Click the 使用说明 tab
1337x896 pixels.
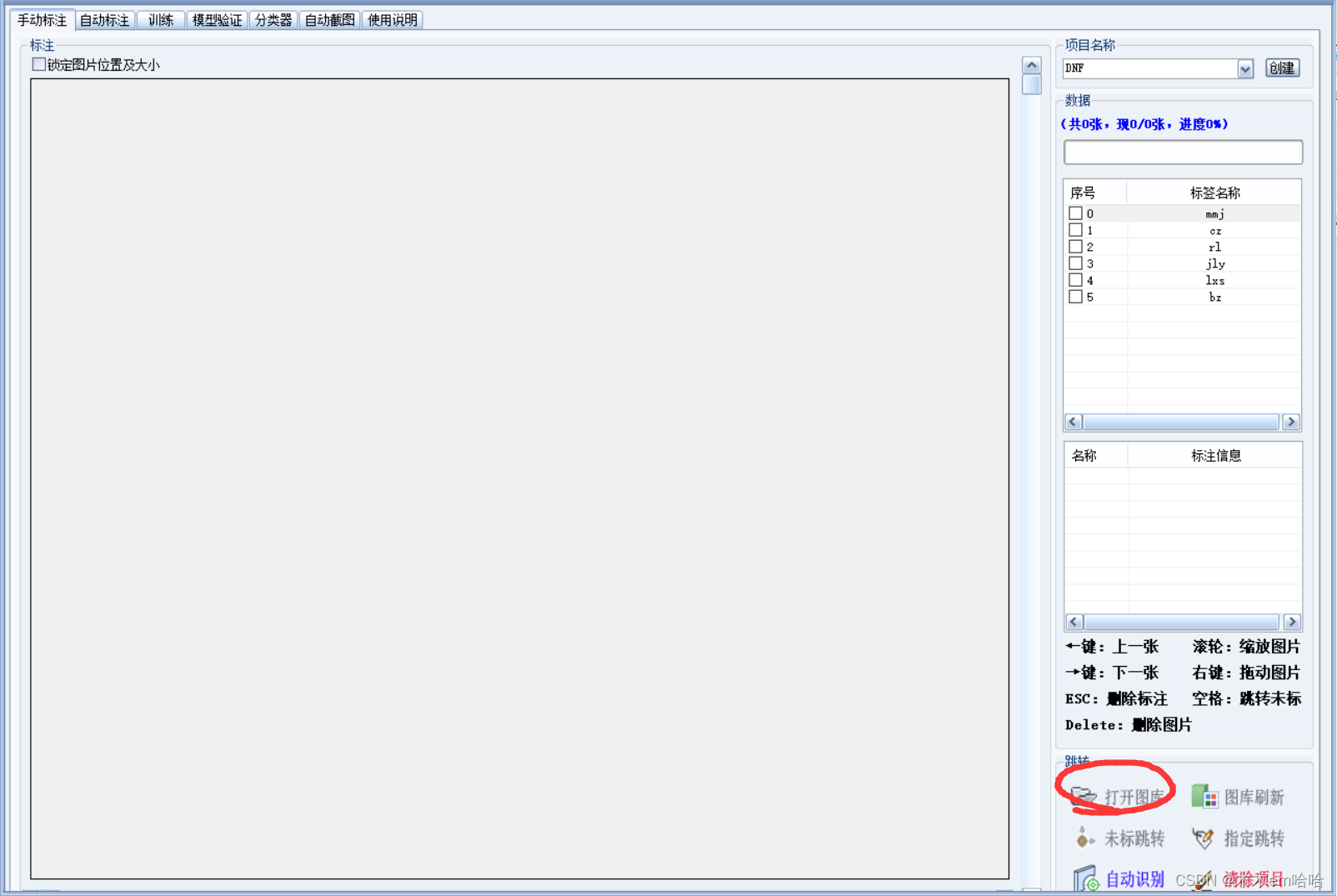click(x=393, y=20)
